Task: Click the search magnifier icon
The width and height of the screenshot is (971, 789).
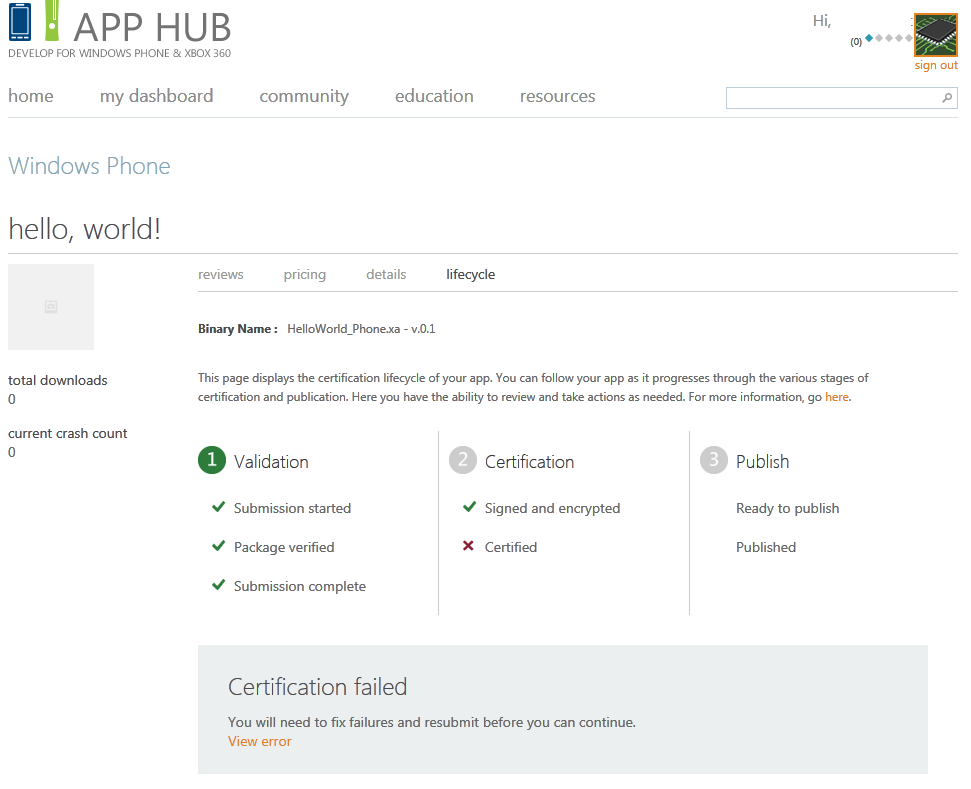Action: pyautogui.click(x=947, y=98)
